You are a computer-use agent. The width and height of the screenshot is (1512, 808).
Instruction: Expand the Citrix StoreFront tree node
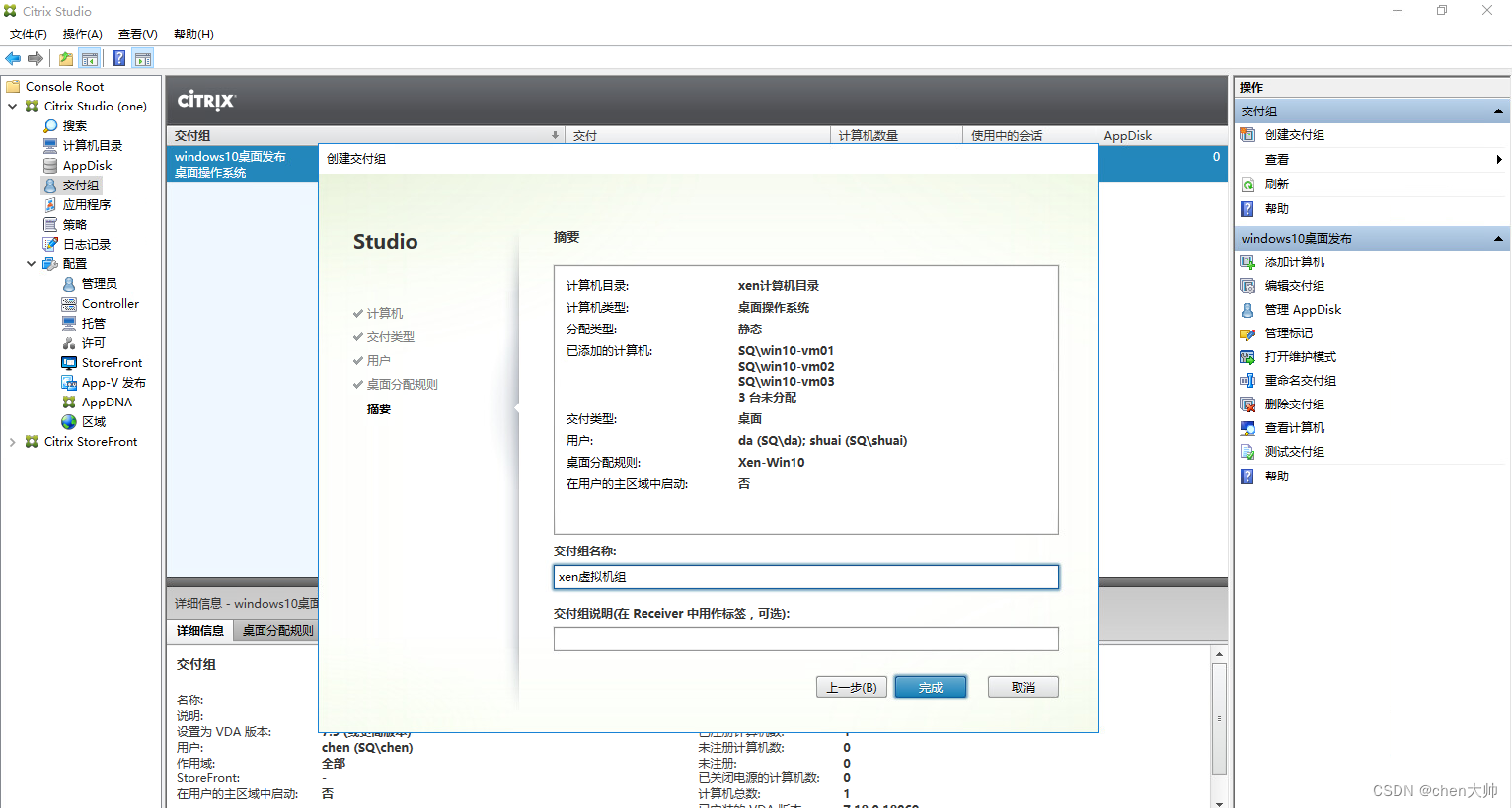[x=13, y=442]
